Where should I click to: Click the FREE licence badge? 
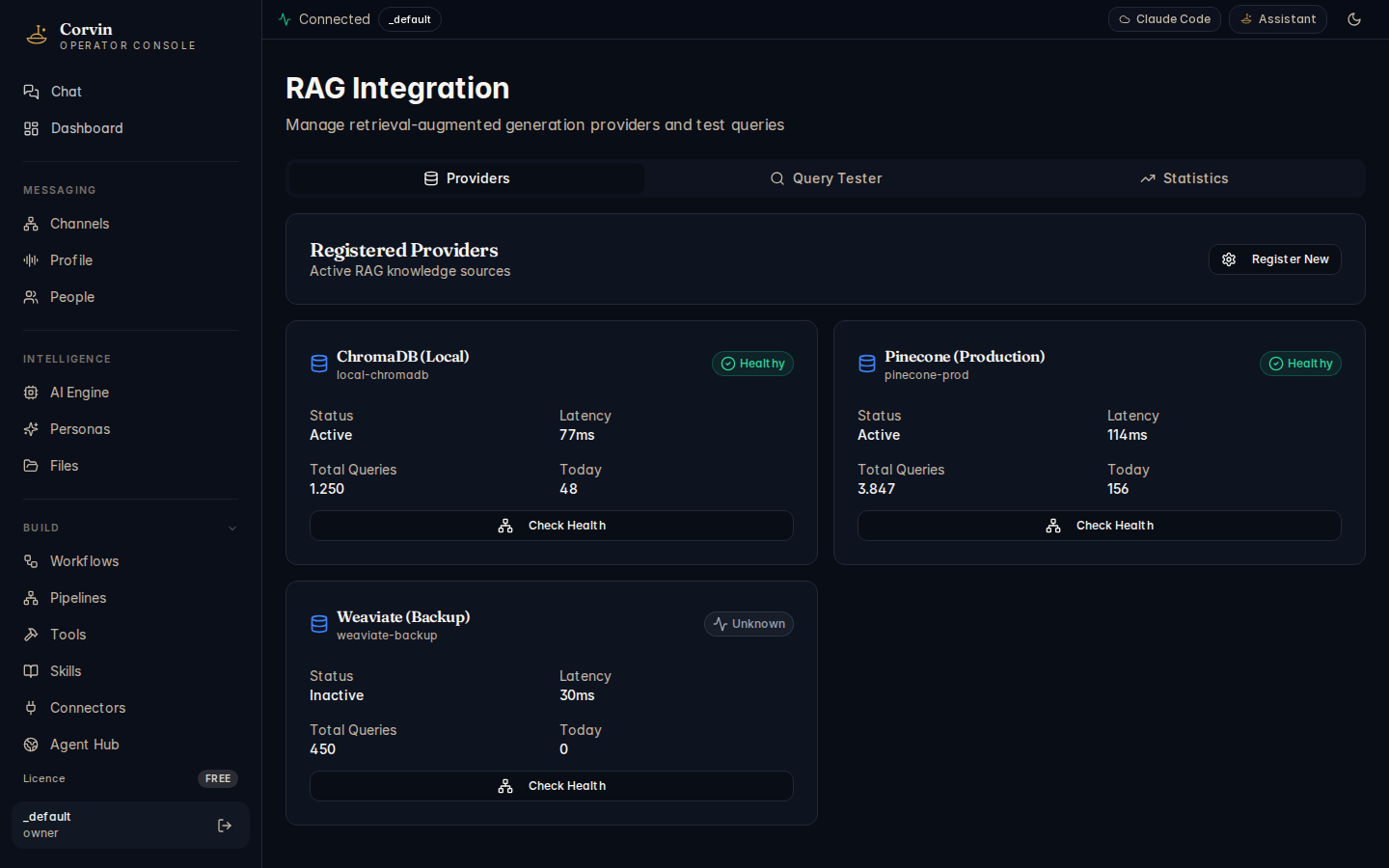click(x=218, y=778)
